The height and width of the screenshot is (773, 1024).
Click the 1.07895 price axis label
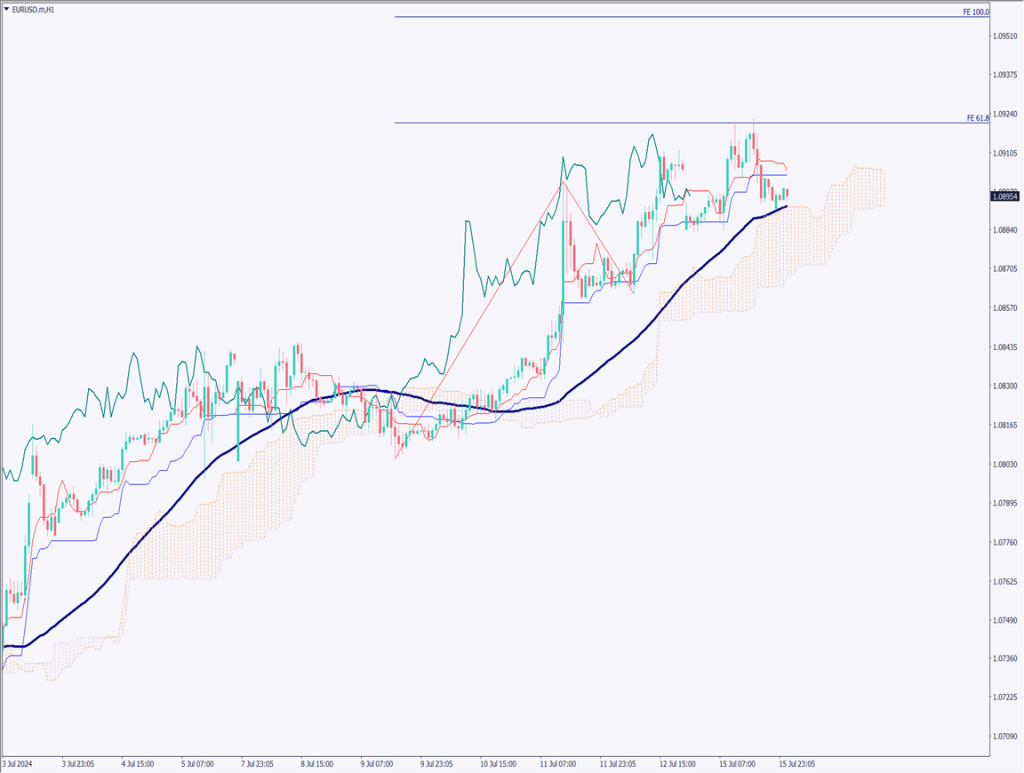click(x=1005, y=503)
